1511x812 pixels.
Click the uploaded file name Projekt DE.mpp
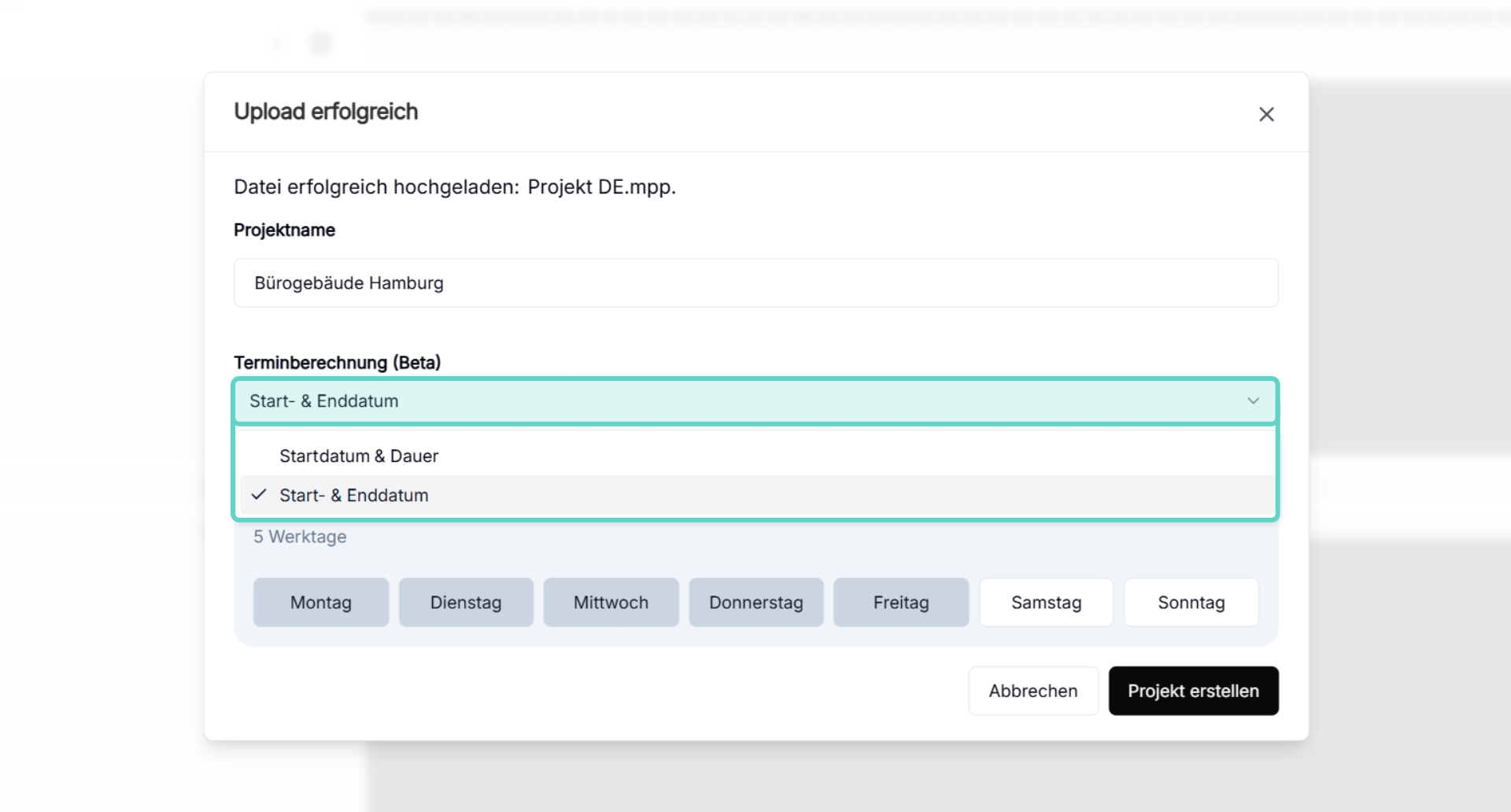pos(601,187)
